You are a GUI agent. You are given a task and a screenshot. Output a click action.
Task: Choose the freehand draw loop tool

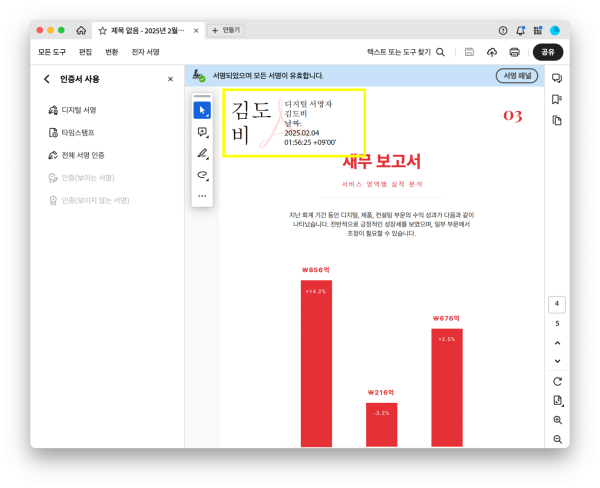(202, 175)
